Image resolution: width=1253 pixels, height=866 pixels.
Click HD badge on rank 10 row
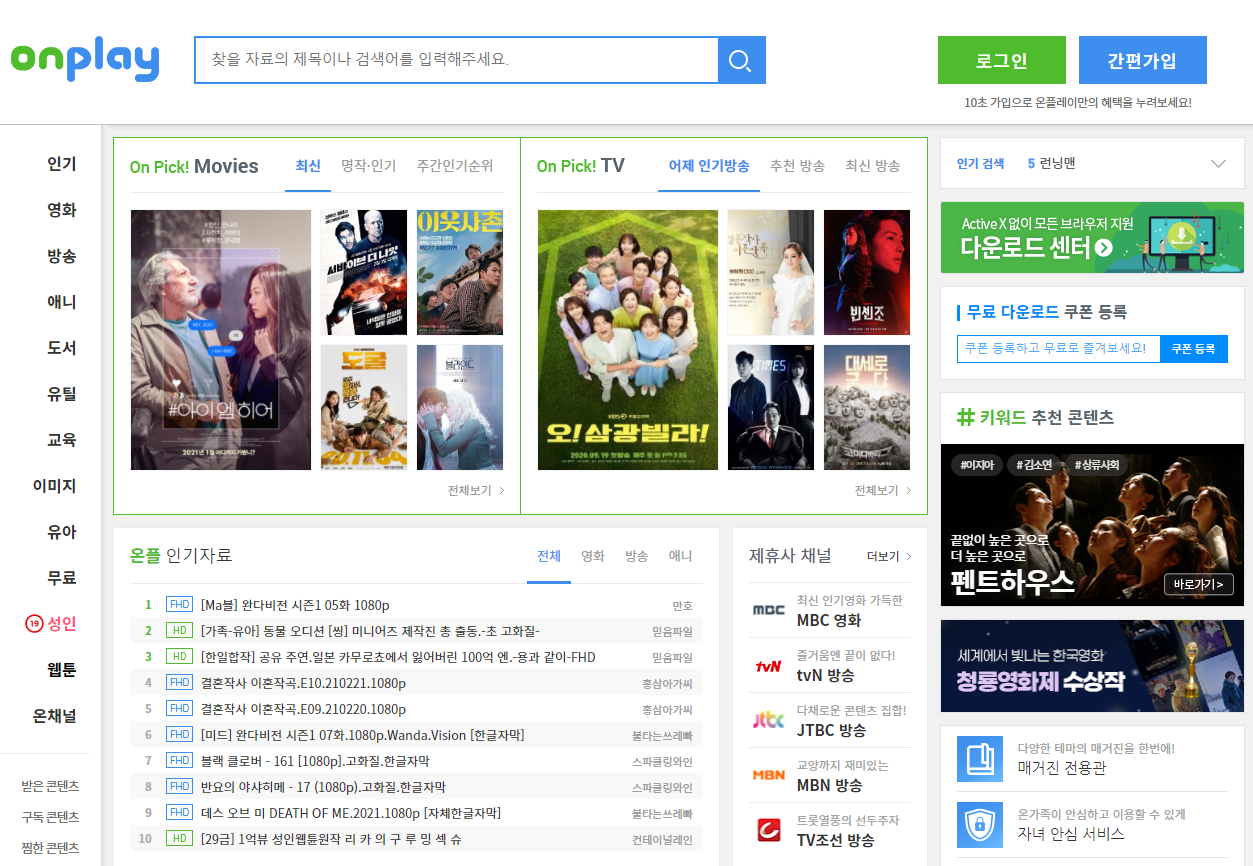[180, 839]
